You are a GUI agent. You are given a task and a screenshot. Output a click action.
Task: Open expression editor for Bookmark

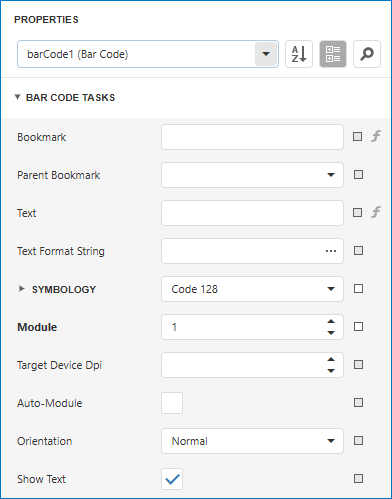(x=376, y=136)
